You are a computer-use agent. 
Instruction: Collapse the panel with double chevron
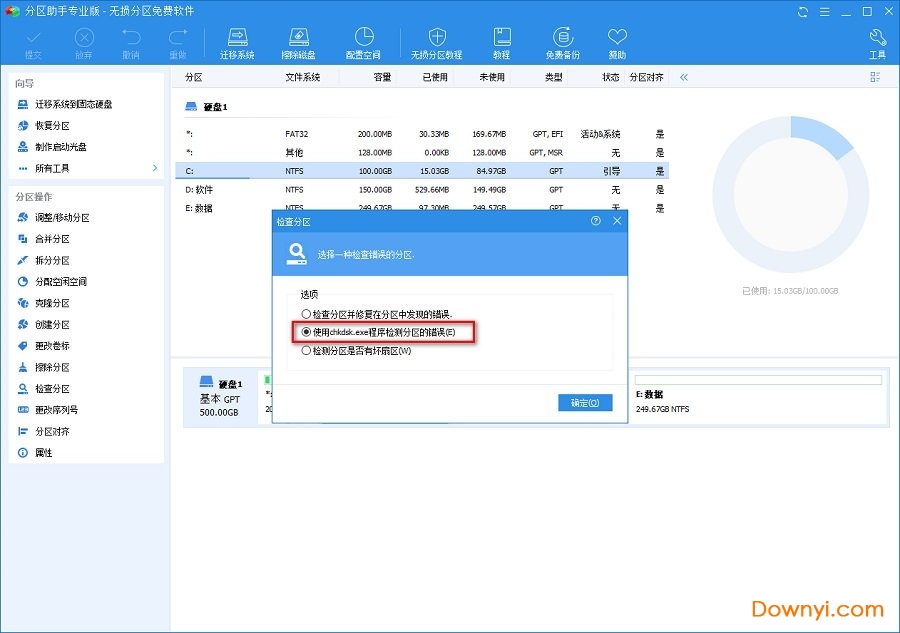(684, 77)
